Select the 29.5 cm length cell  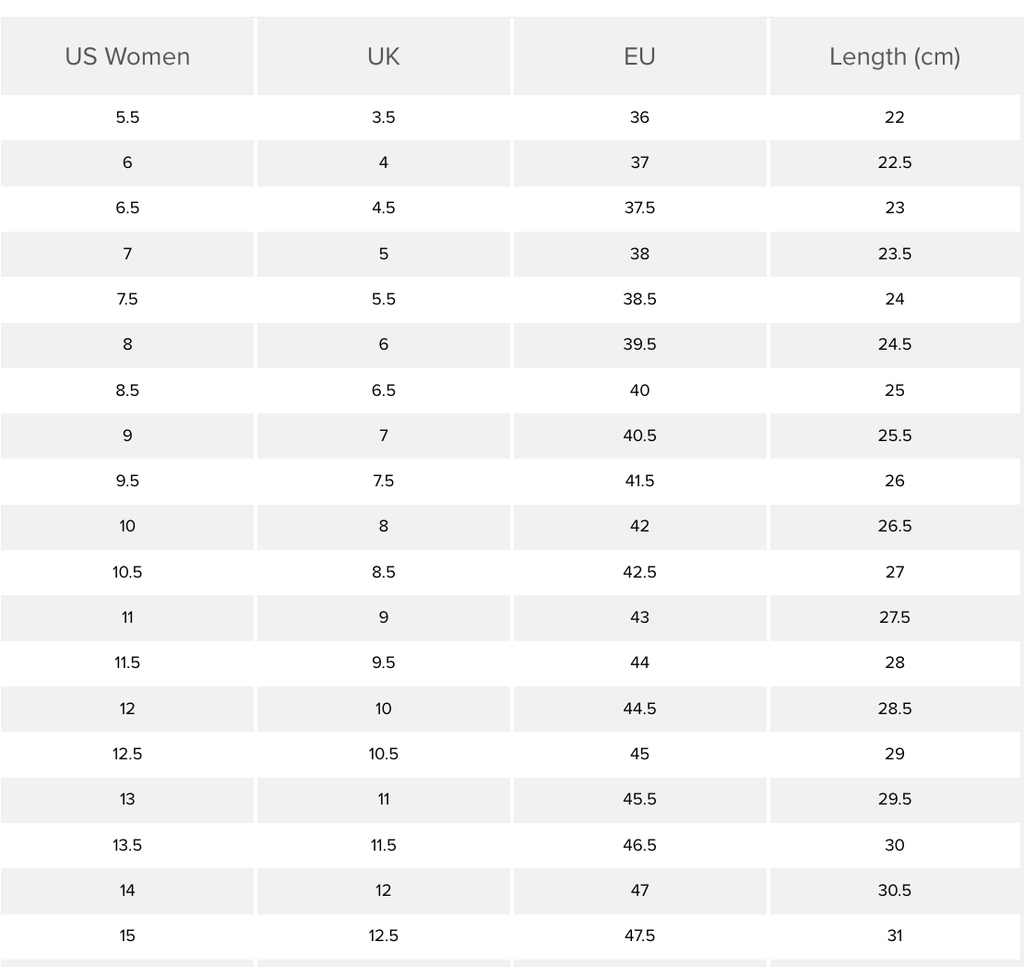click(895, 799)
